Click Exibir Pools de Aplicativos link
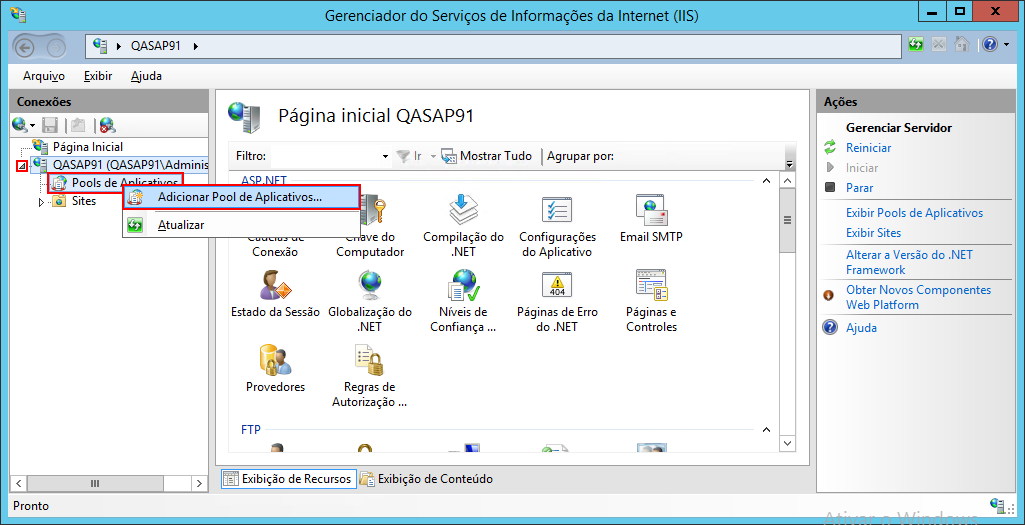Image resolution: width=1025 pixels, height=525 pixels. point(914,213)
